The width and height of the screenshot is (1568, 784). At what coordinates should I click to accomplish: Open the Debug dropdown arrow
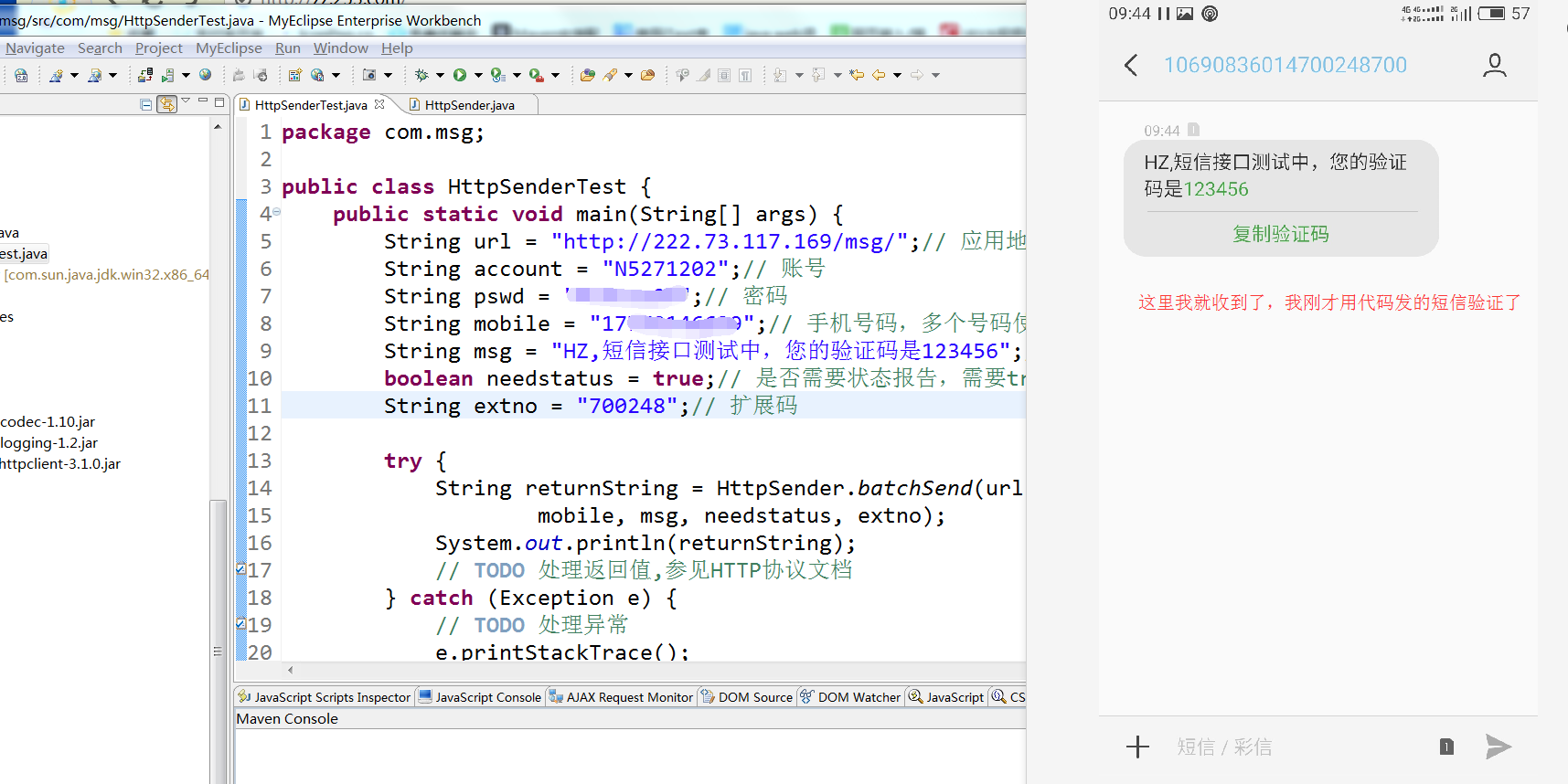(440, 75)
